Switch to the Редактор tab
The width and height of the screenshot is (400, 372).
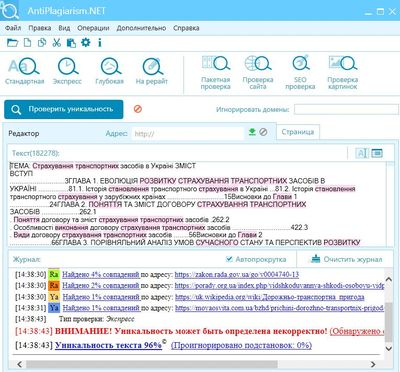[x=24, y=133]
